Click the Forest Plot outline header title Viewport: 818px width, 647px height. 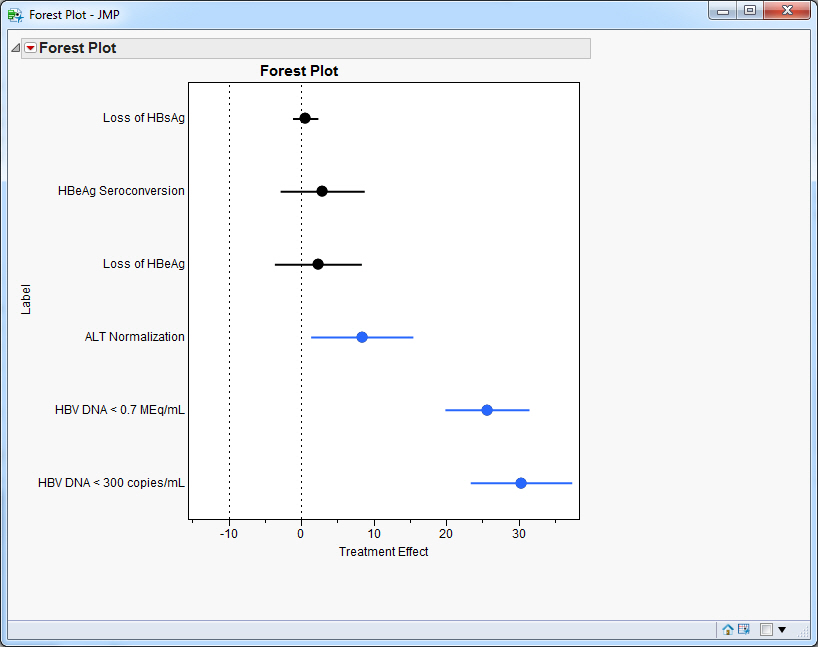tap(77, 48)
